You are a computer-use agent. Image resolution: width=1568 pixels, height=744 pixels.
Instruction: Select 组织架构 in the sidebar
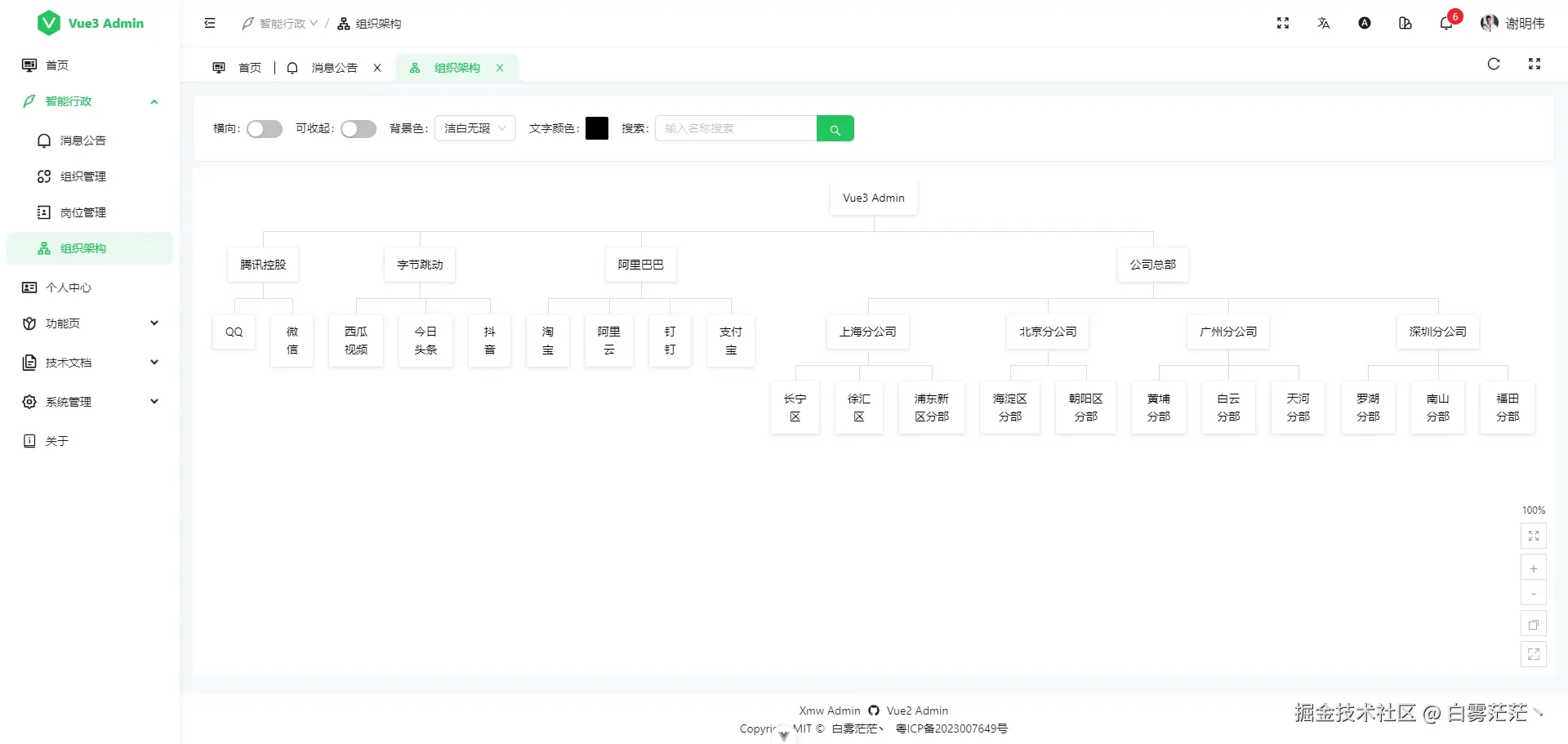point(90,248)
